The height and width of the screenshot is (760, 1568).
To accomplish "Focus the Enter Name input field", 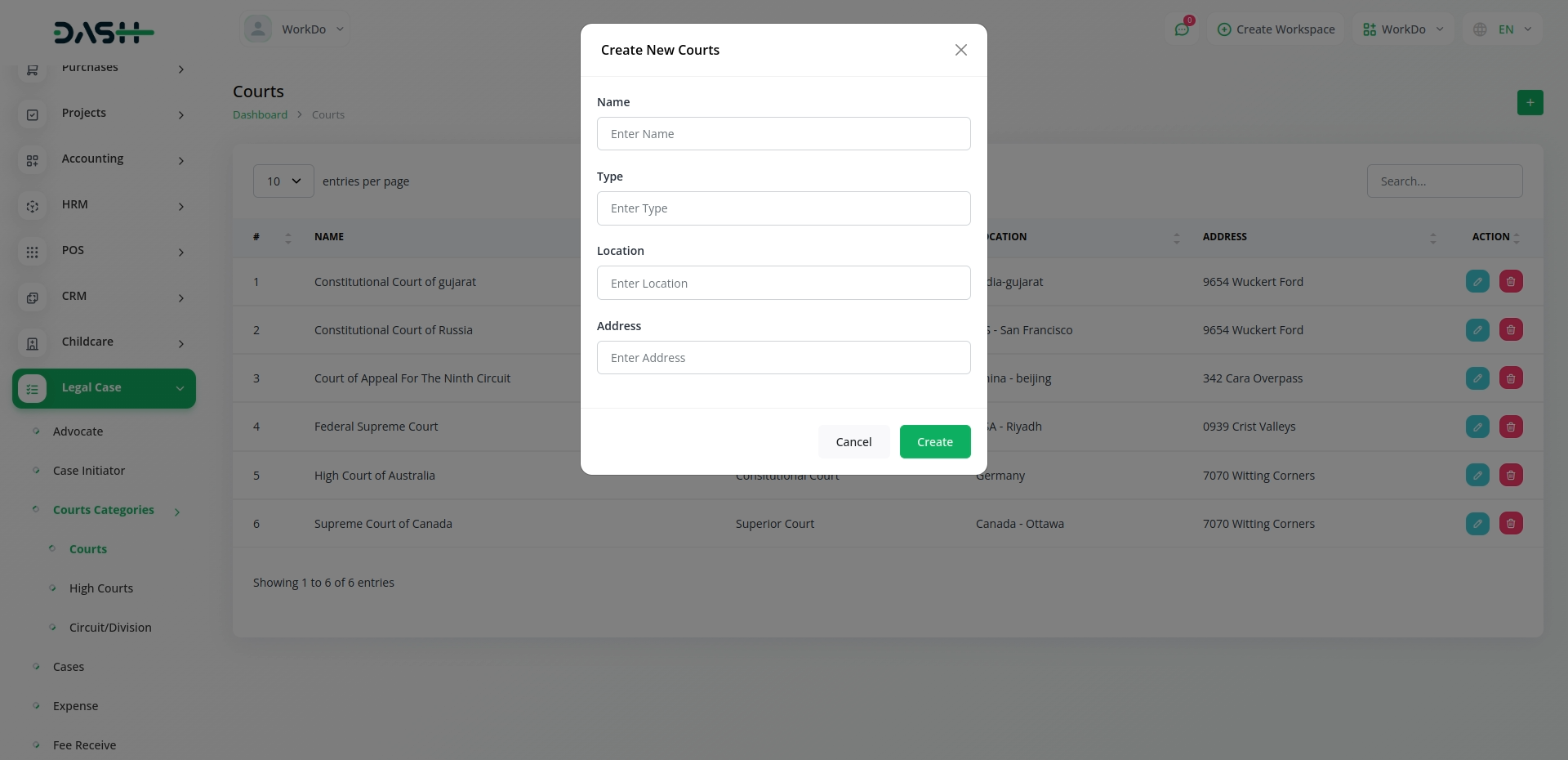I will tap(783, 134).
